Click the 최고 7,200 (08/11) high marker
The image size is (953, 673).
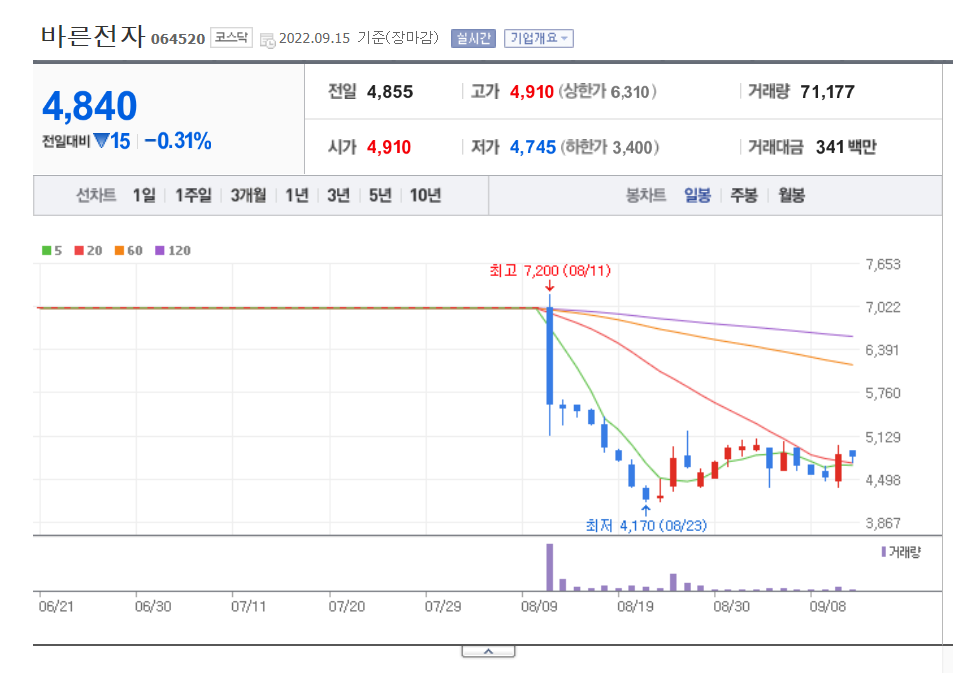550,271
